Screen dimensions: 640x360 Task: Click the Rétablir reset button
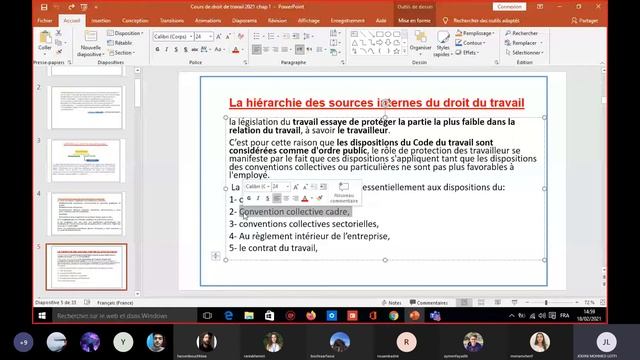tap(120, 43)
